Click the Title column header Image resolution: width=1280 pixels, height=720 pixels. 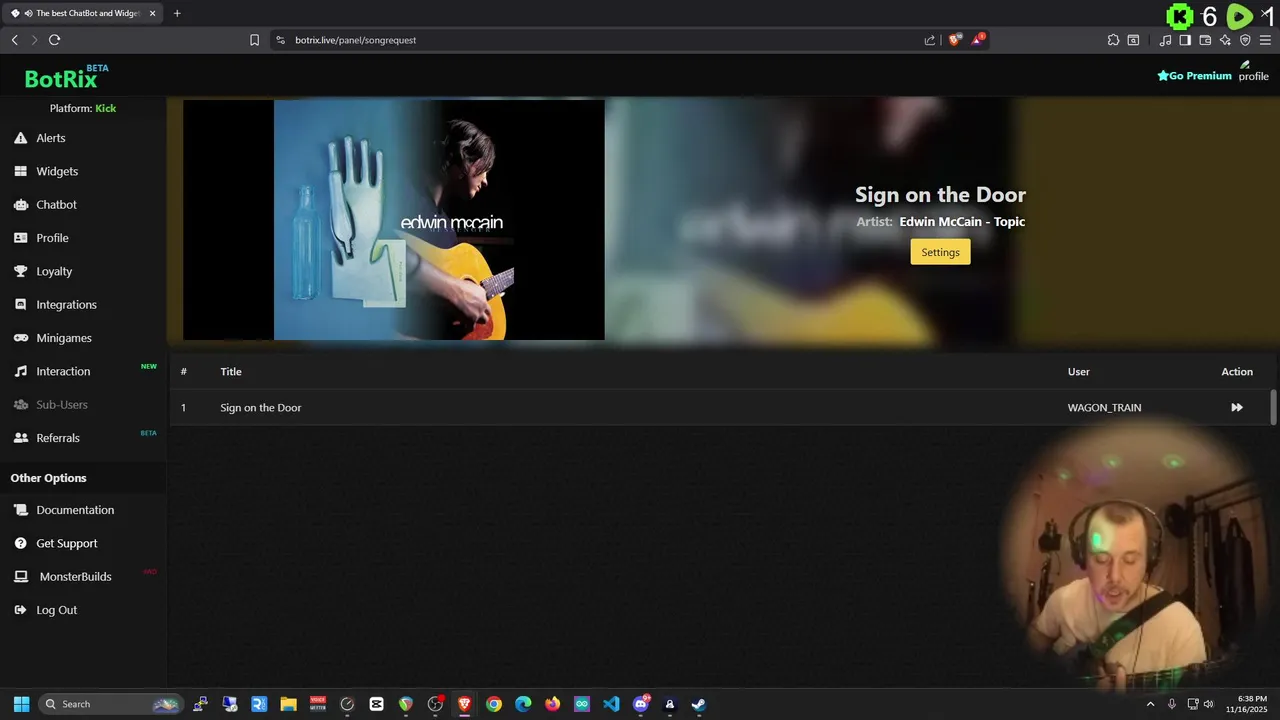coord(231,372)
